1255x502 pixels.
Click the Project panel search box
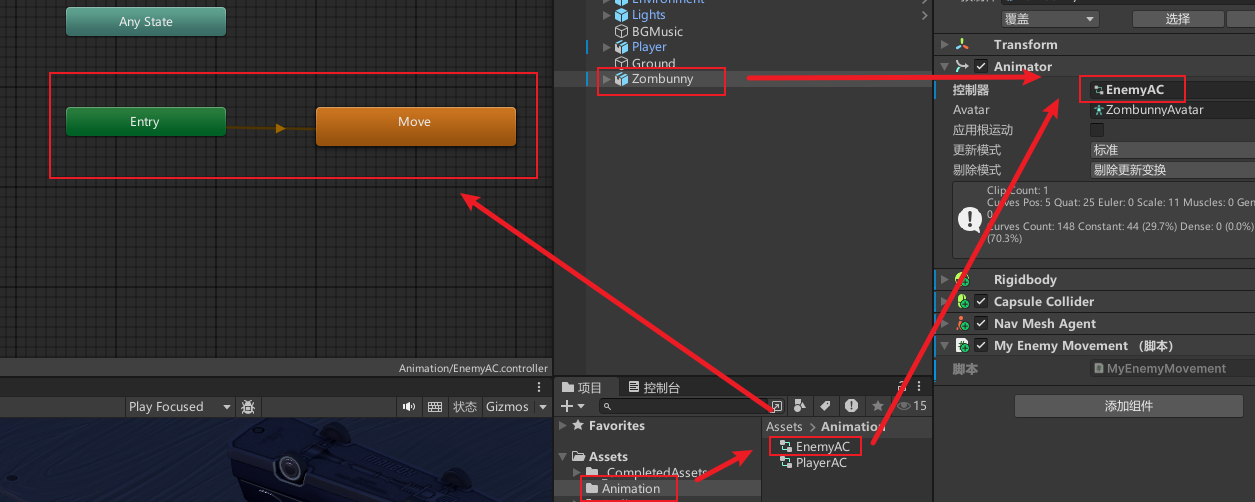click(x=683, y=407)
